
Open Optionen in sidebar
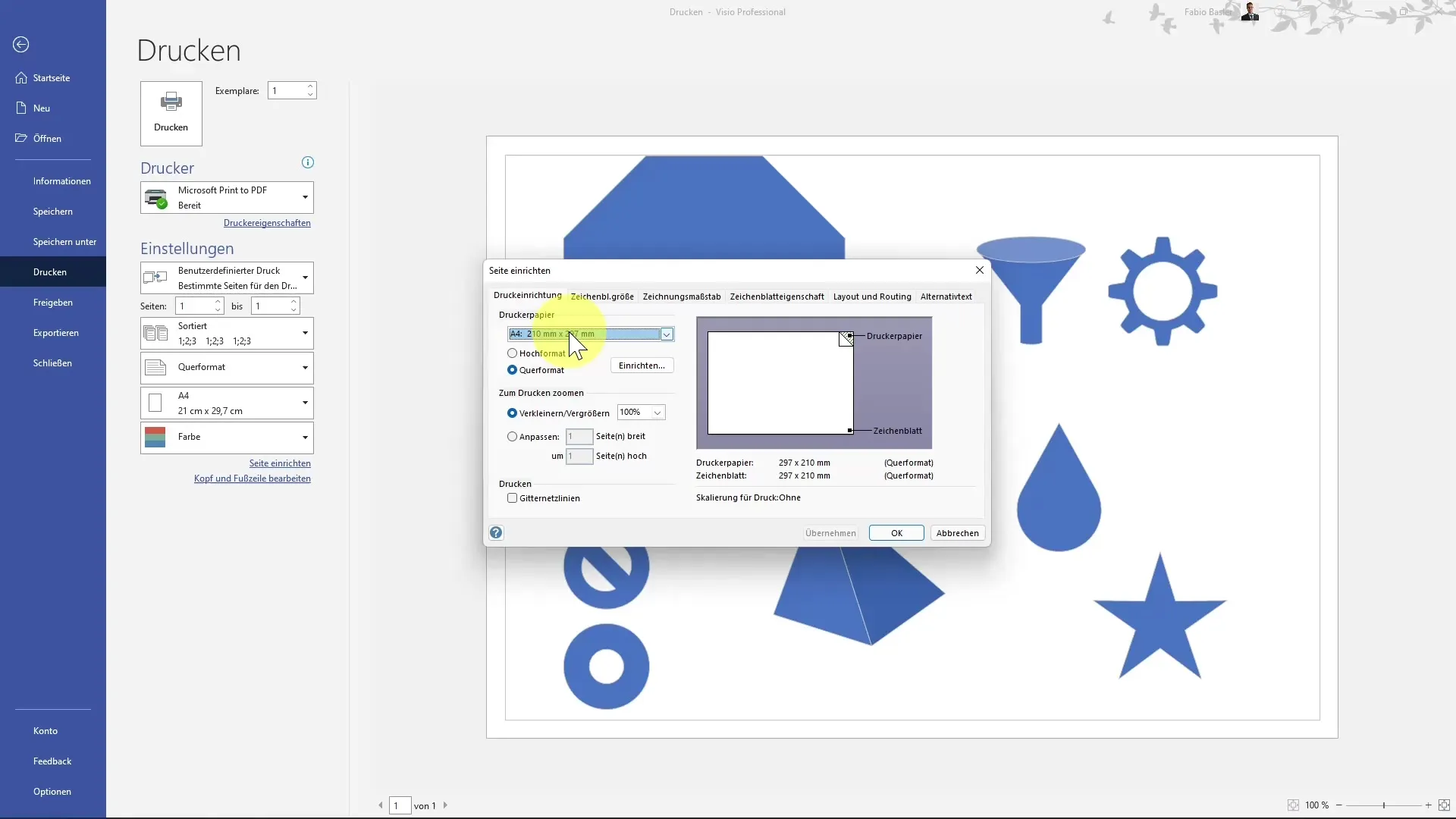coord(52,792)
